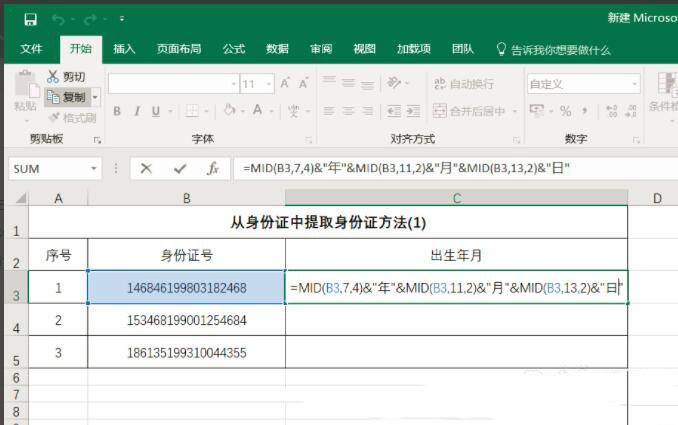
Task: Toggle Bold formatting
Action: click(x=117, y=111)
